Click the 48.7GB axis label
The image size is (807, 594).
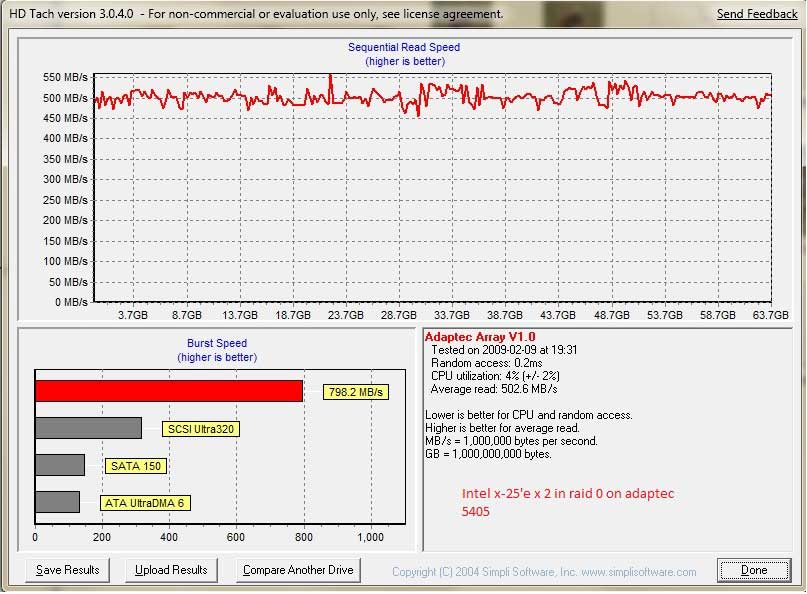pyautogui.click(x=611, y=315)
